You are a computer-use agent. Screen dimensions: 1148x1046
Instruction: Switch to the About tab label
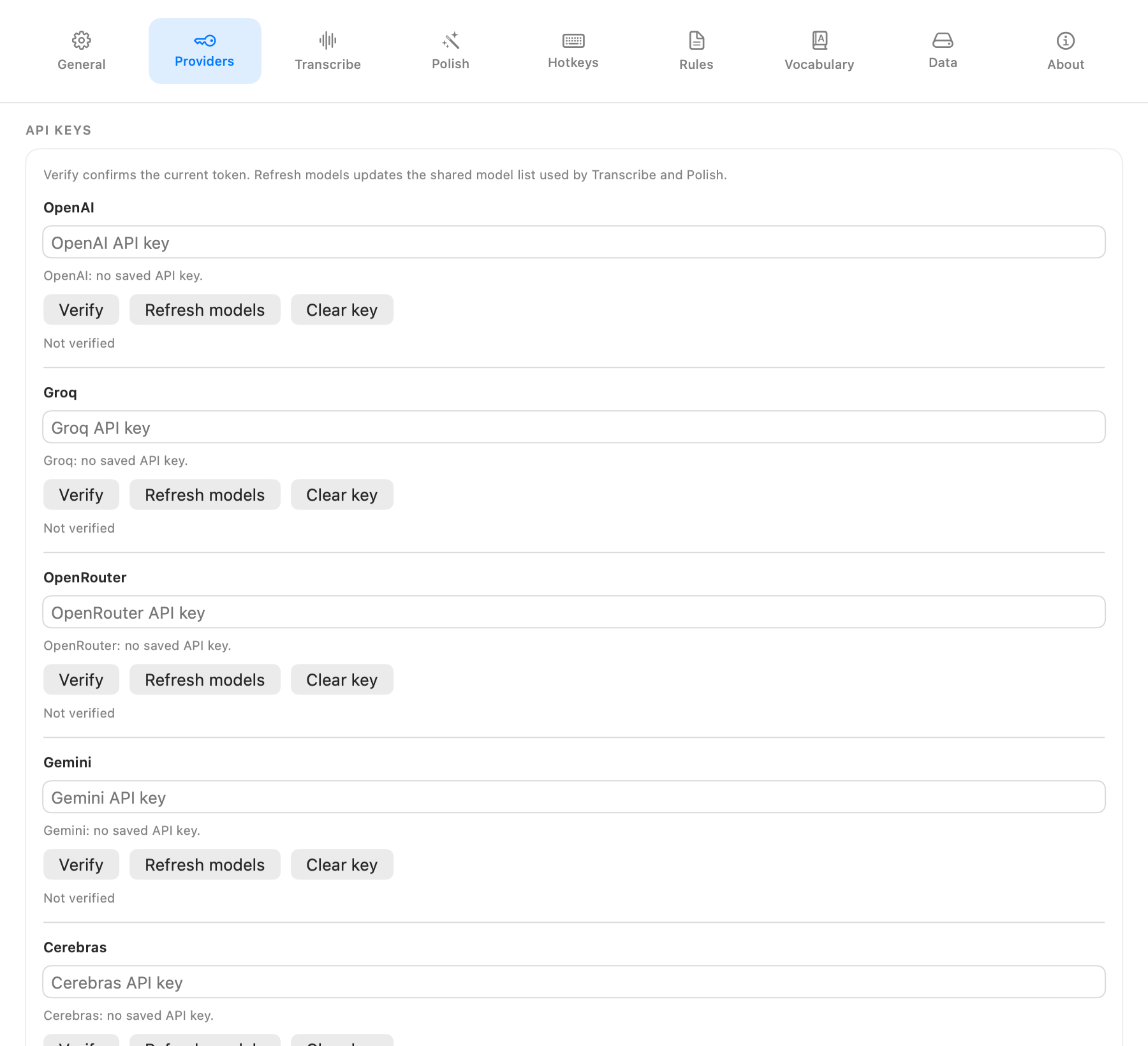[x=1066, y=64]
